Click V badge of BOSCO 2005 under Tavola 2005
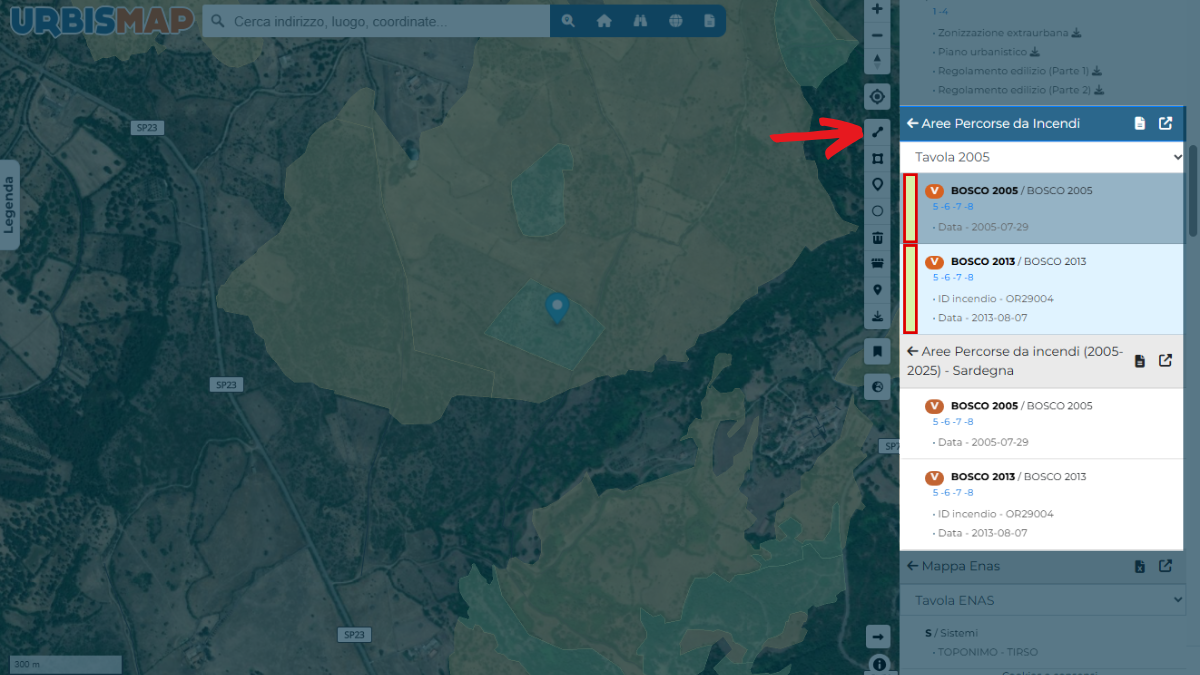 (934, 191)
